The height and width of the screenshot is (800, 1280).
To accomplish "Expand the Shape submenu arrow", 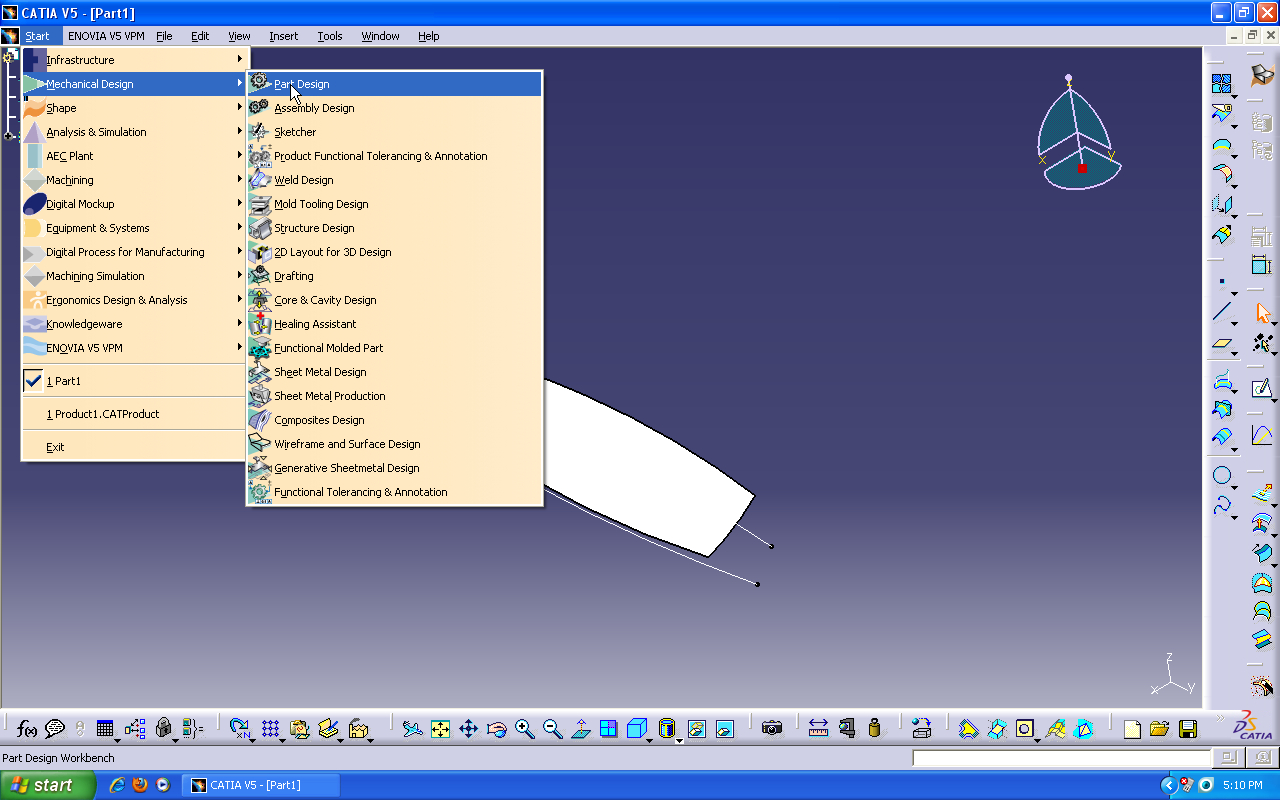I will [240, 108].
